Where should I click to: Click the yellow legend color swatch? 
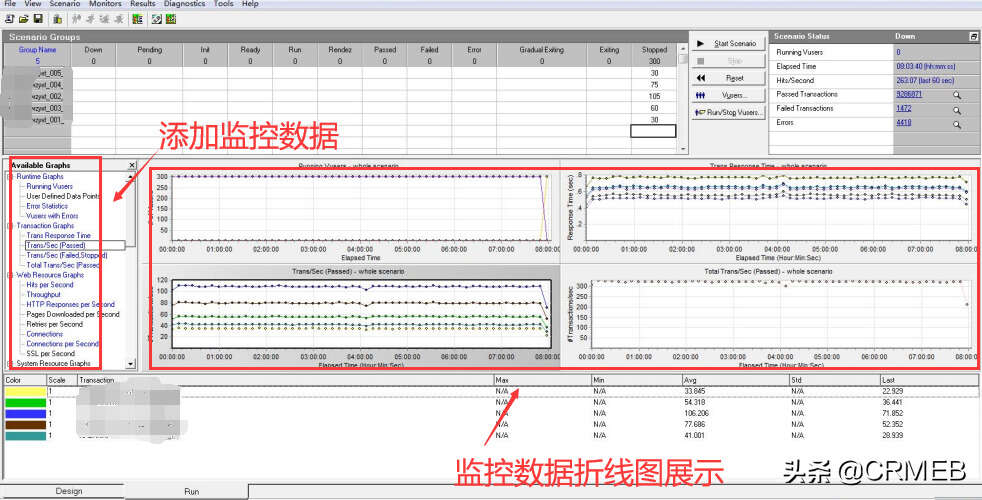pos(26,391)
